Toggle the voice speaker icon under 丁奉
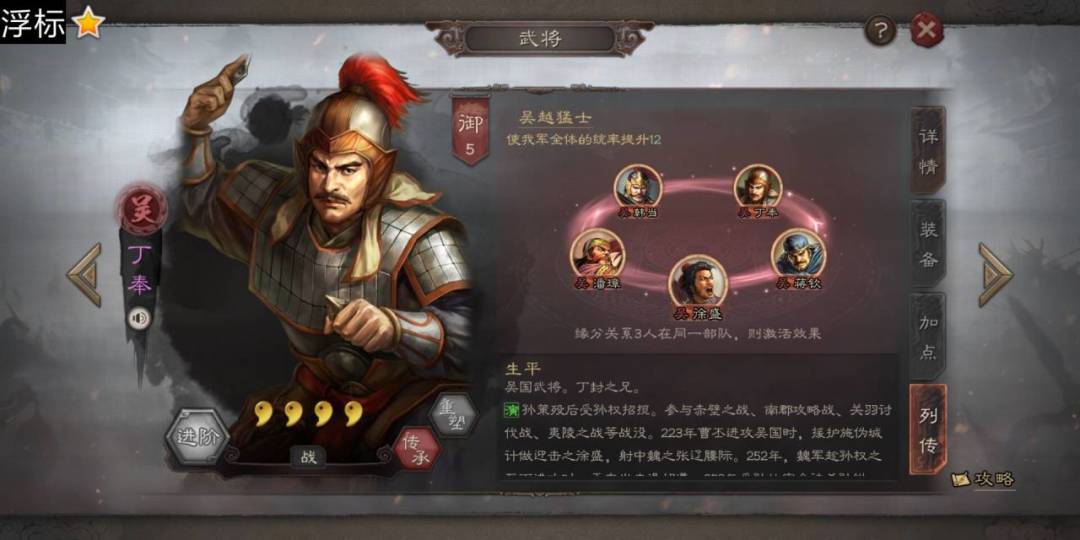This screenshot has height=540, width=1080. [140, 318]
